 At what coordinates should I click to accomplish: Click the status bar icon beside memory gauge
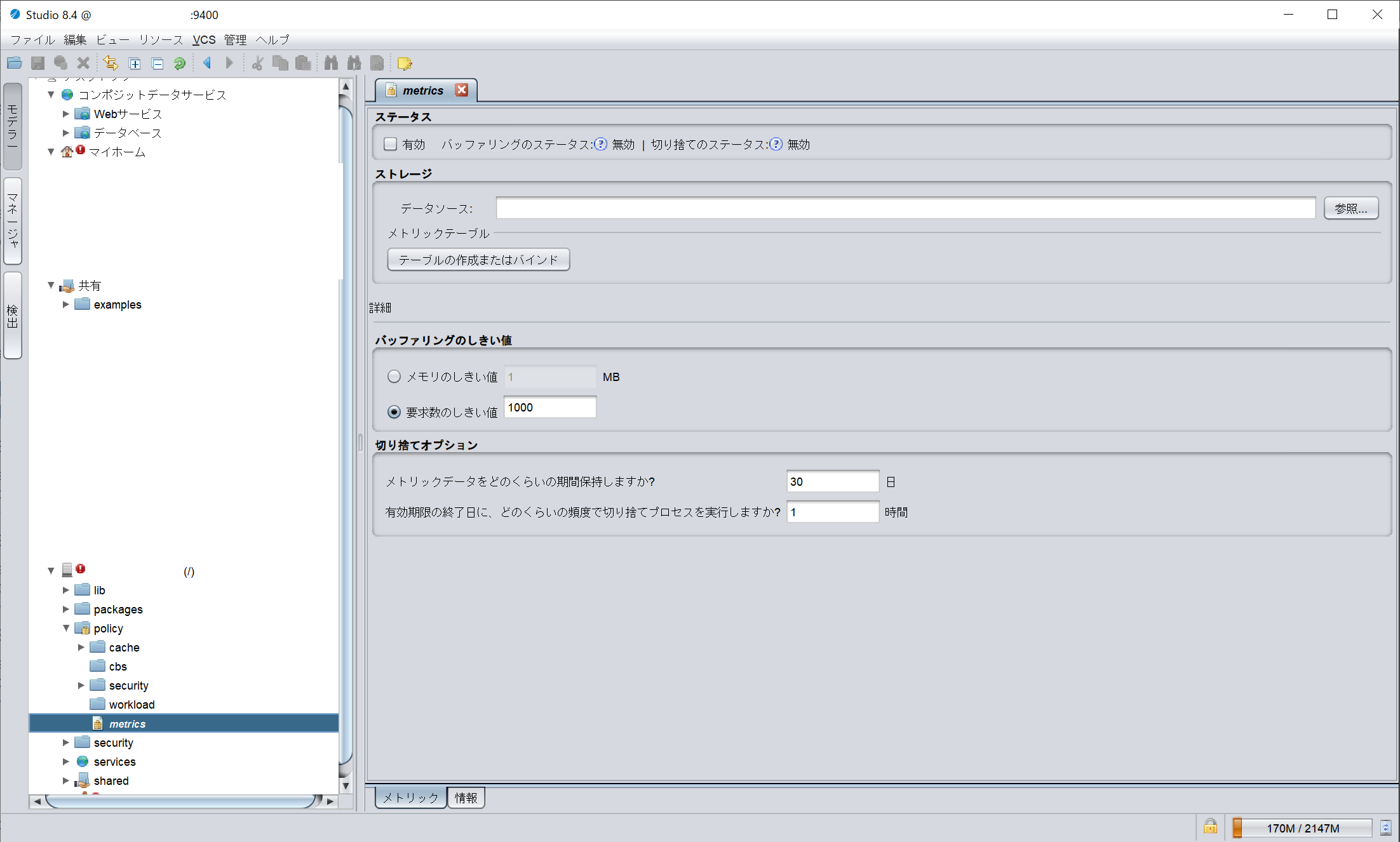pos(1386,827)
